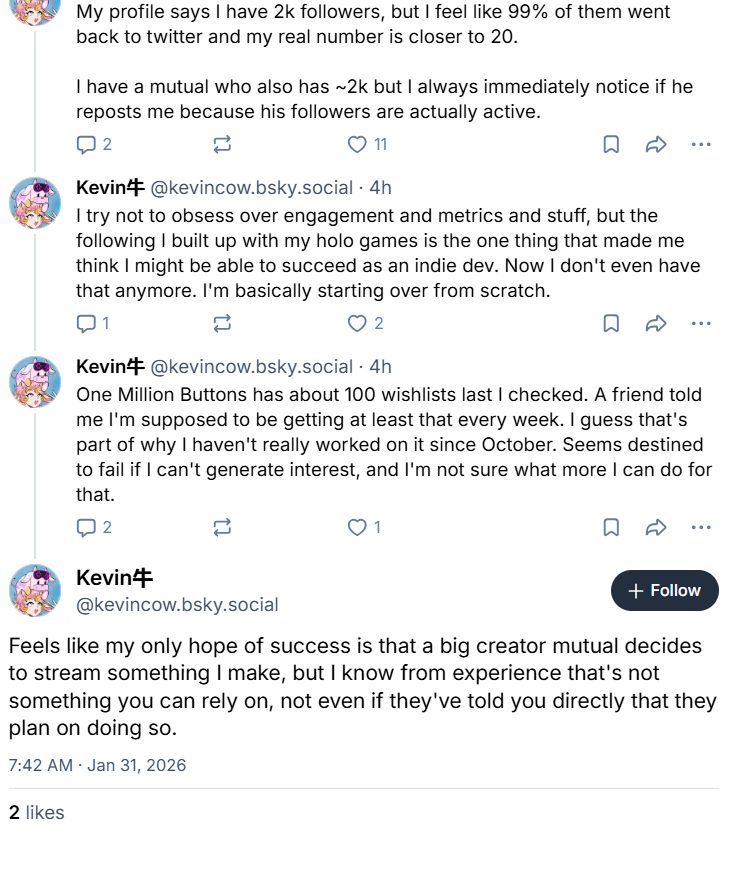733x879 pixels.
Task: Open the @kevincow.bsky.social handle under the main post
Action: click(x=177, y=605)
